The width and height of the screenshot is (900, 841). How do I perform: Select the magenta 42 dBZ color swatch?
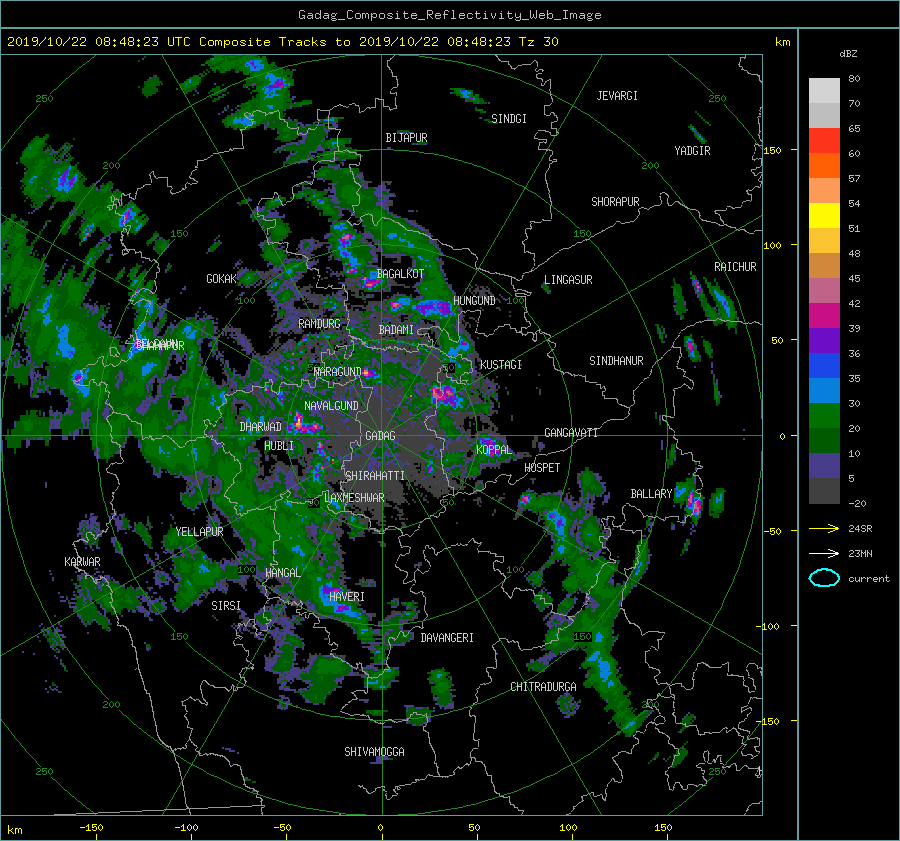[x=824, y=315]
